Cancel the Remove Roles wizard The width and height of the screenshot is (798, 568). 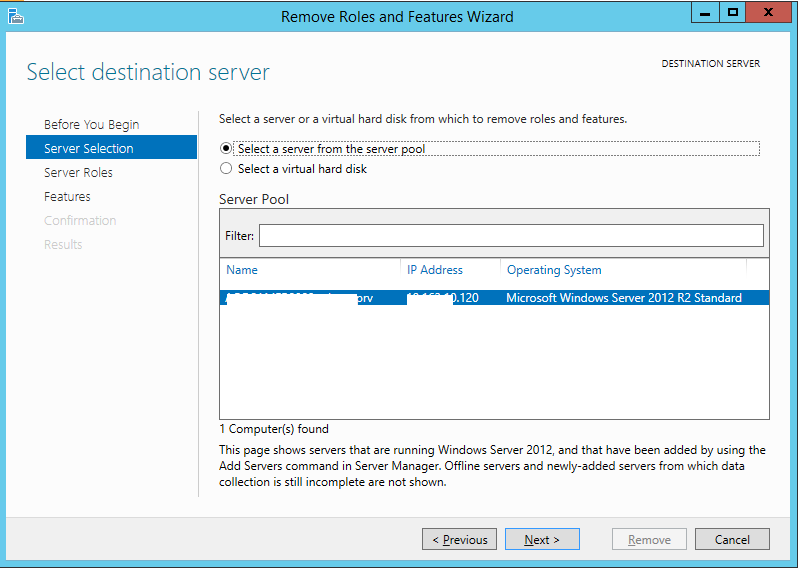(732, 539)
